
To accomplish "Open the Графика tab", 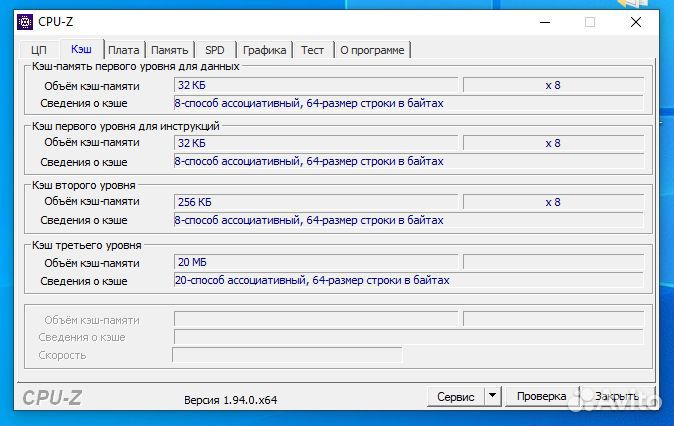I will point(264,50).
